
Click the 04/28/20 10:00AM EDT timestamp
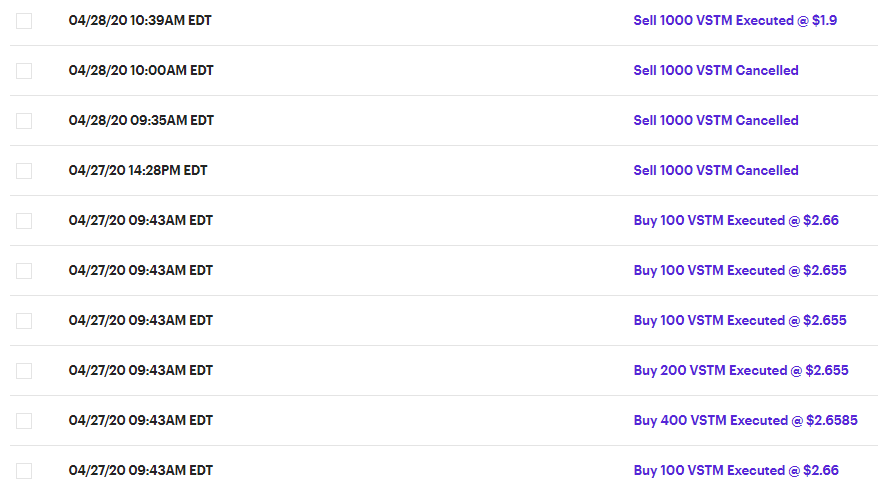point(141,70)
